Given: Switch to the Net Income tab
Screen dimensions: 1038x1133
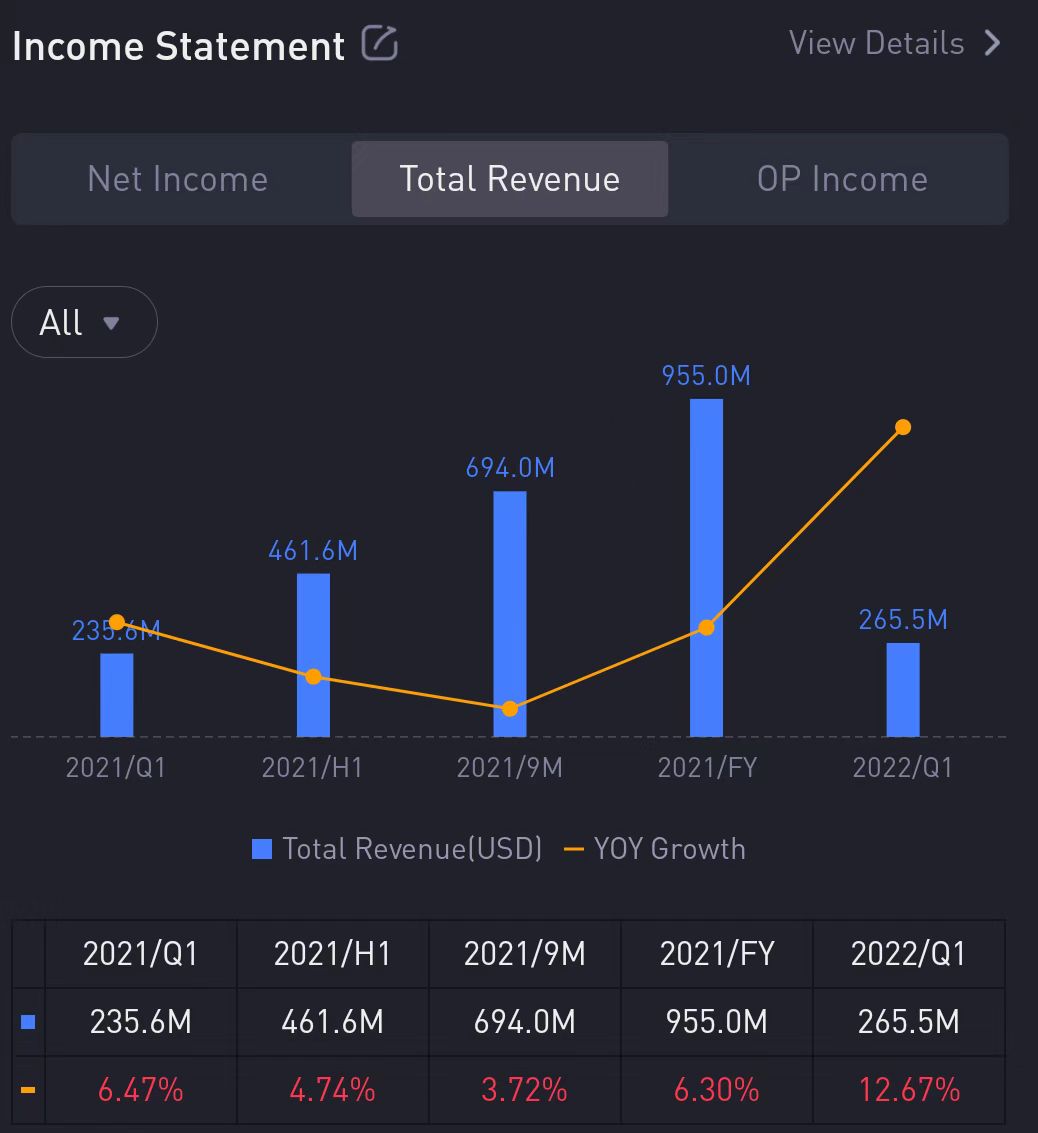Looking at the screenshot, I should coord(178,179).
